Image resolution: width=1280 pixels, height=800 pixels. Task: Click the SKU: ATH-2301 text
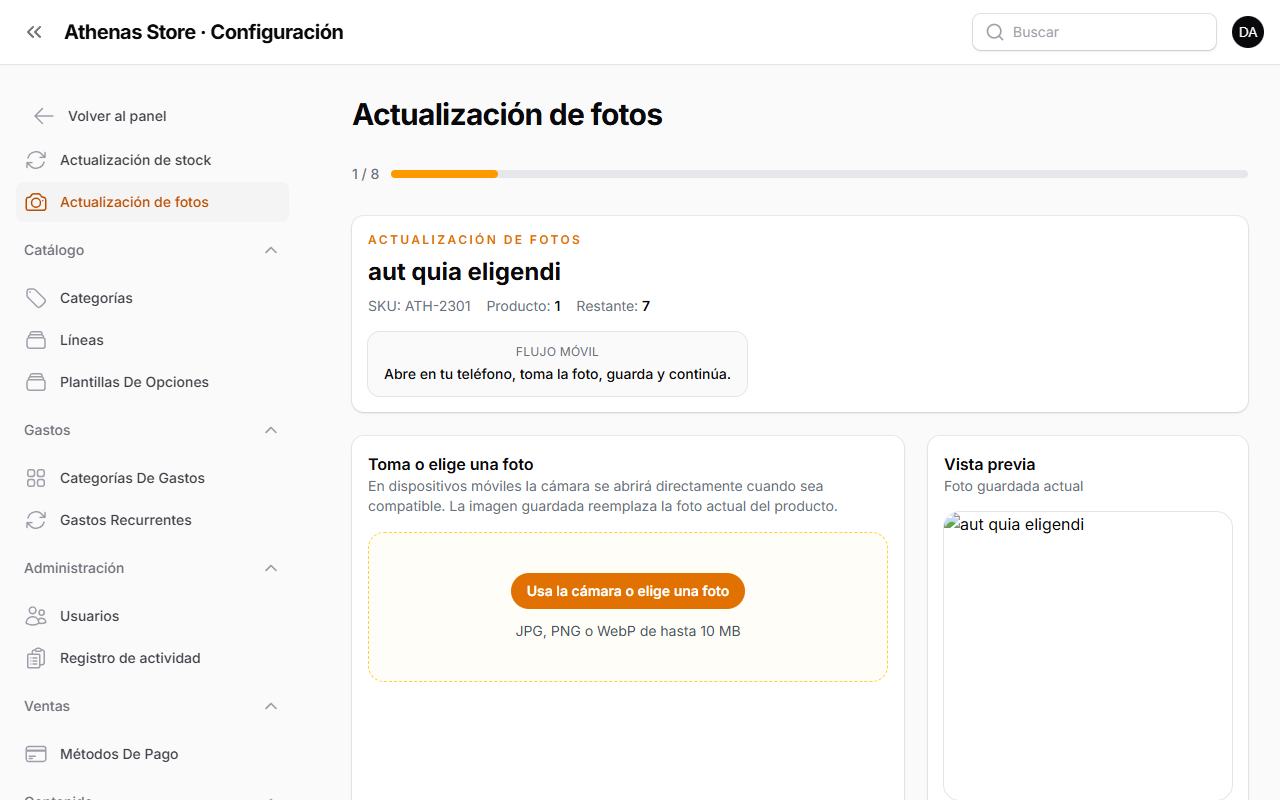(x=419, y=306)
